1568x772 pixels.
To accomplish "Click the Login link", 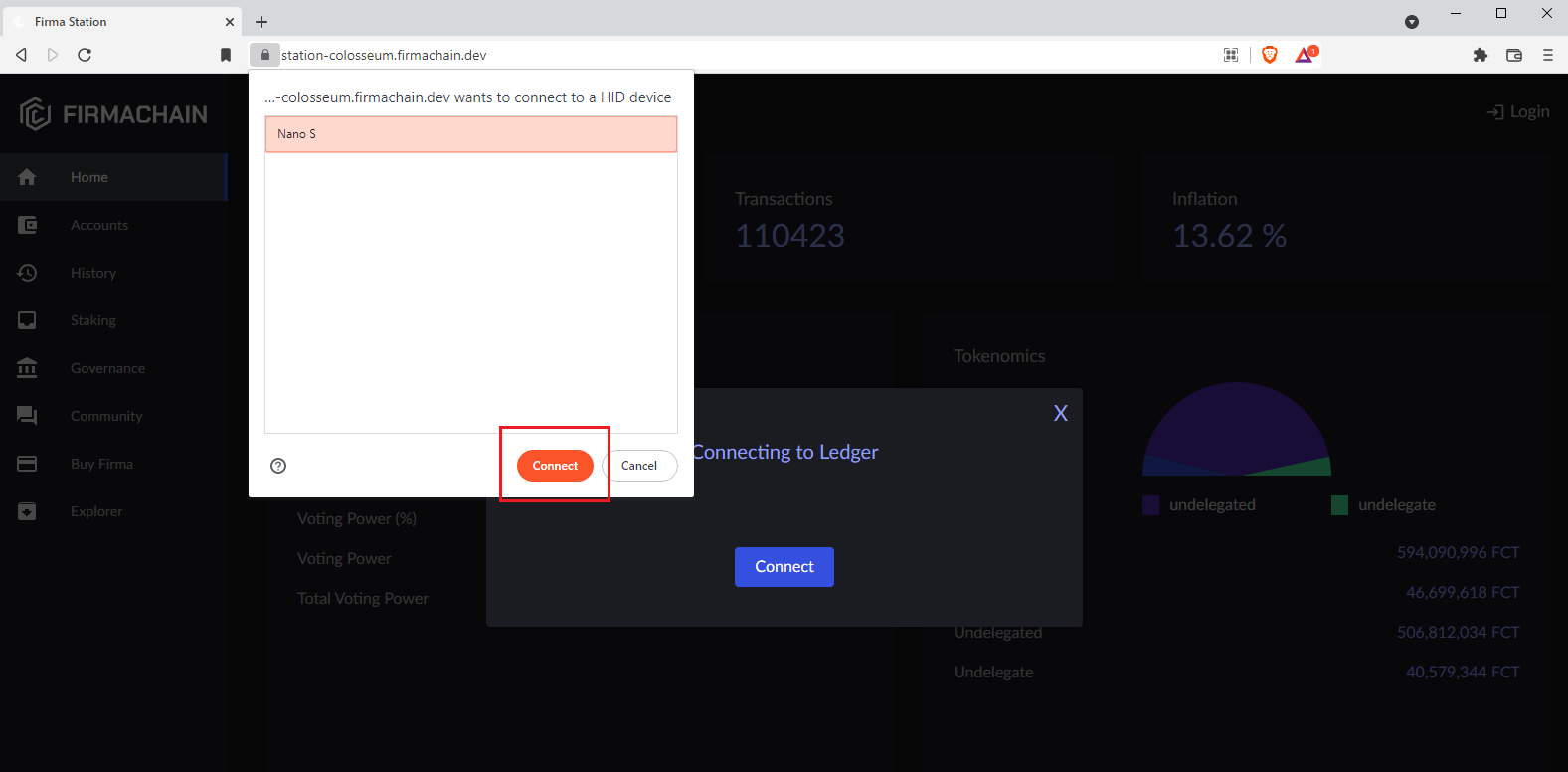I will tap(1518, 112).
